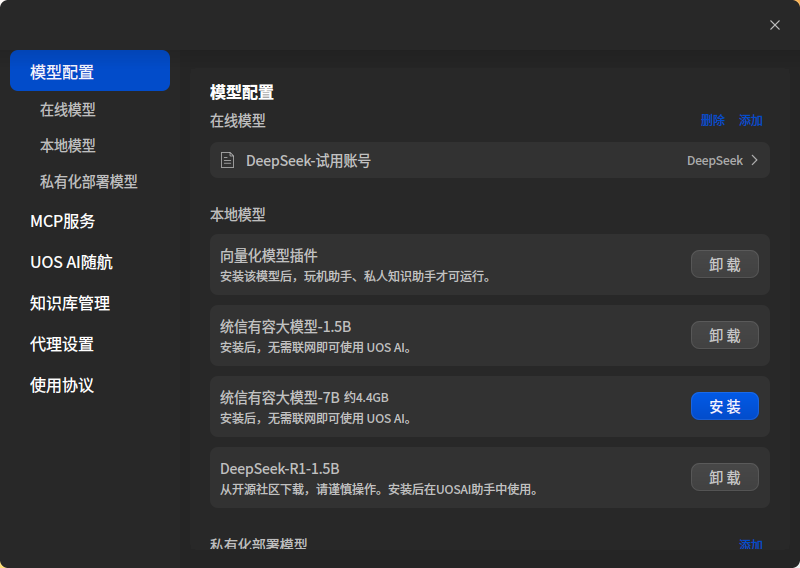Click the 统信有容大模型-1.5B title
Image resolution: width=800 pixels, height=568 pixels.
tap(286, 326)
